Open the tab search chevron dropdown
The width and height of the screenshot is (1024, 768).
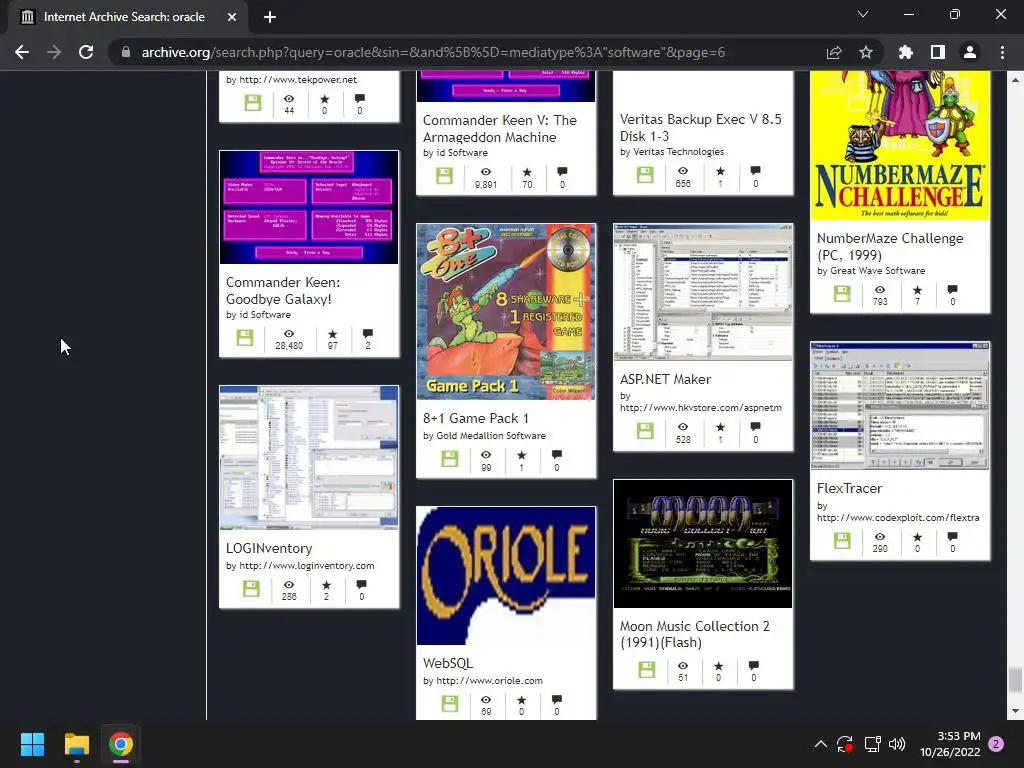[x=863, y=14]
